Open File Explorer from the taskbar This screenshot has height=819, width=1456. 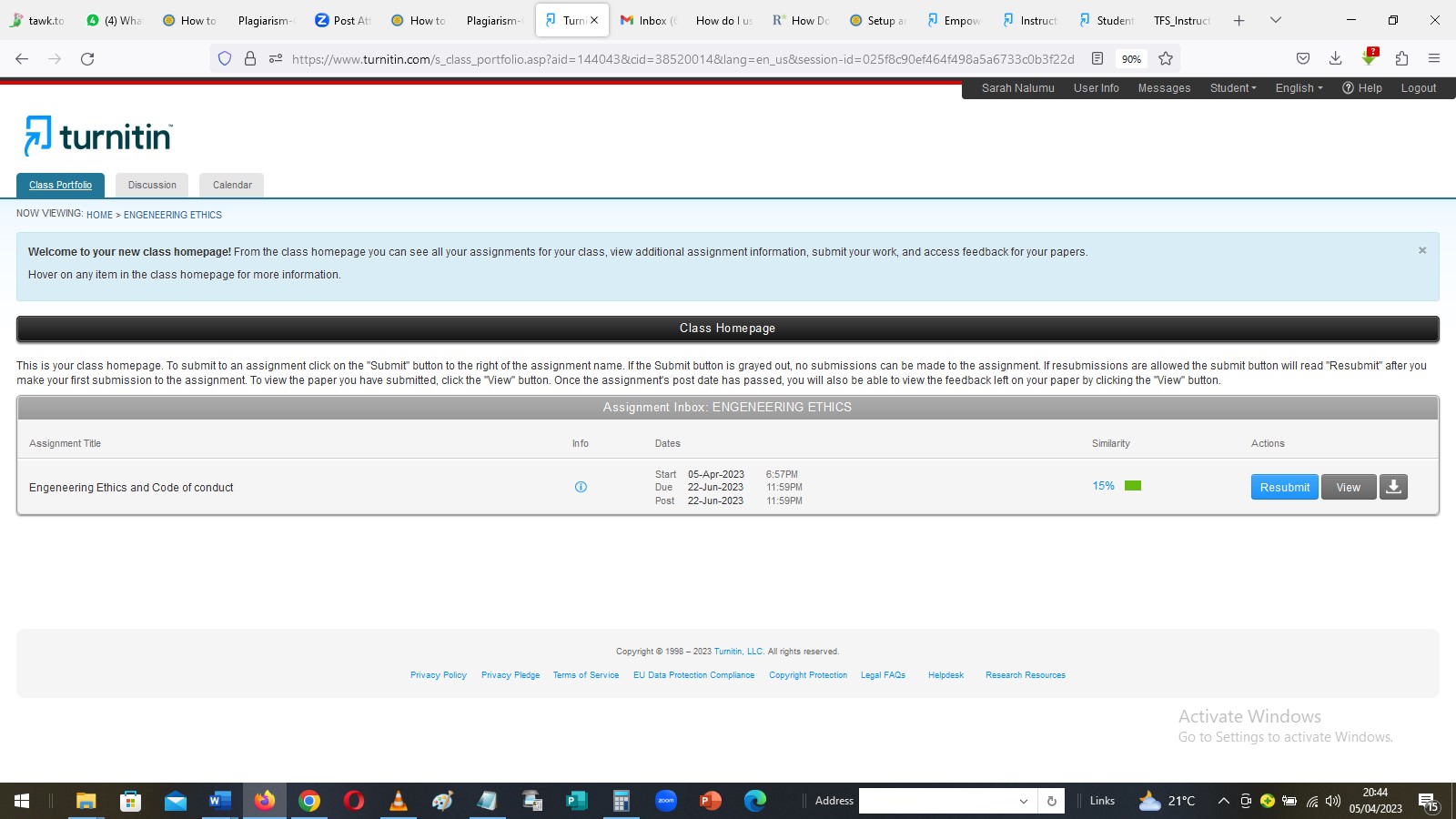pyautogui.click(x=86, y=801)
